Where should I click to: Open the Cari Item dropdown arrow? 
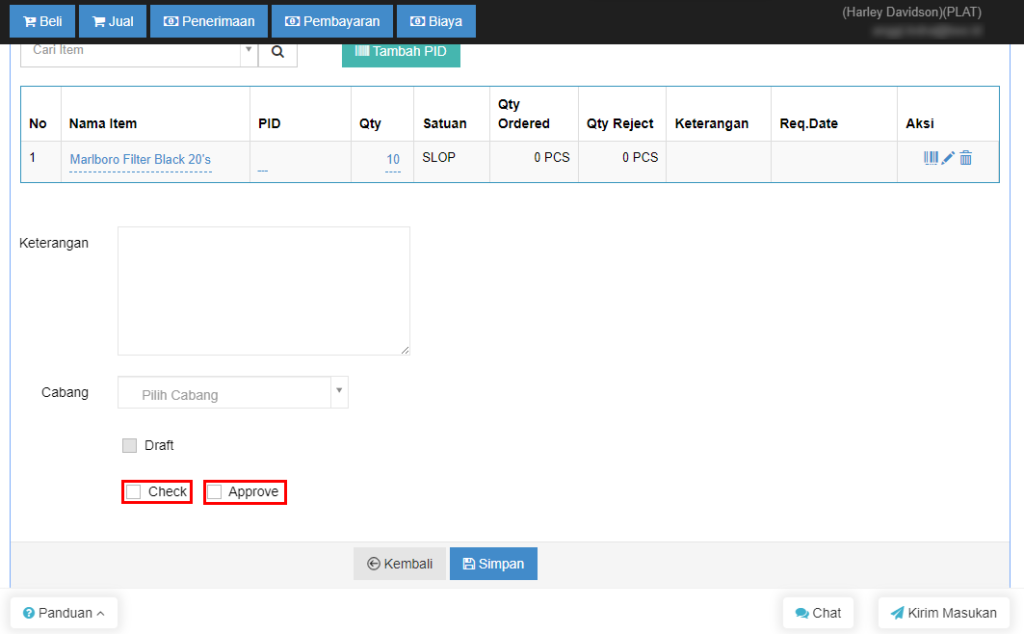click(248, 50)
